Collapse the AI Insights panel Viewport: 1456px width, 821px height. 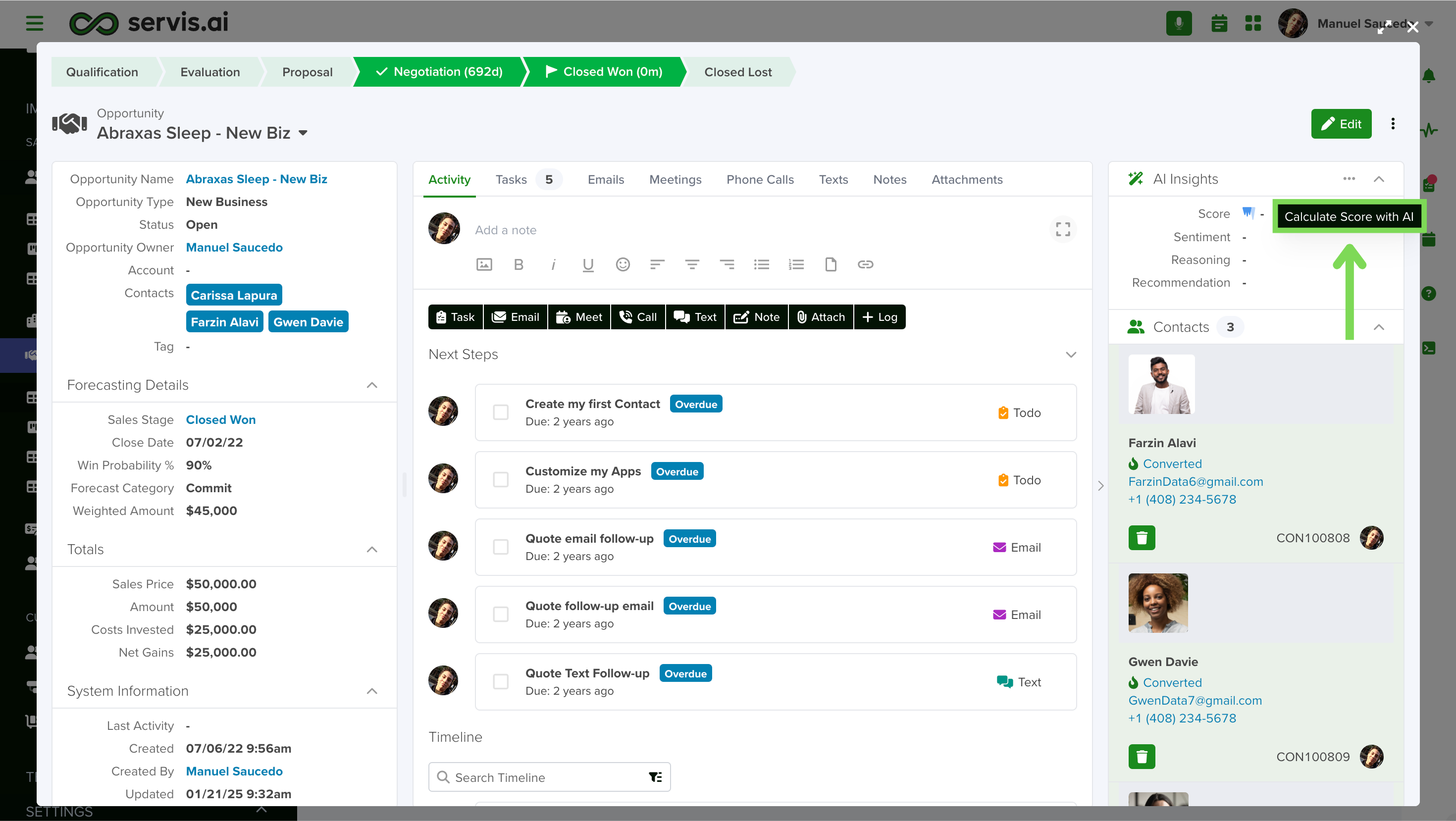(1379, 179)
